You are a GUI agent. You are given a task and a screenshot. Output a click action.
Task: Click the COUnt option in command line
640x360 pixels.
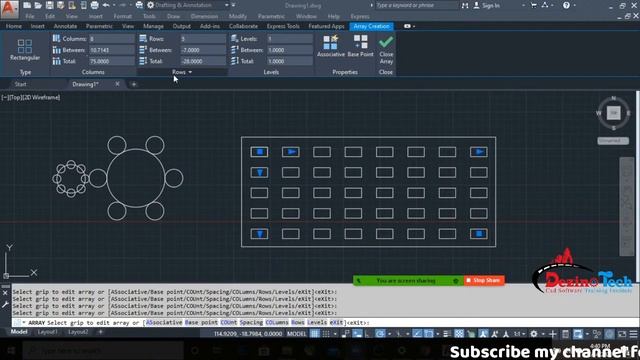[x=229, y=322]
